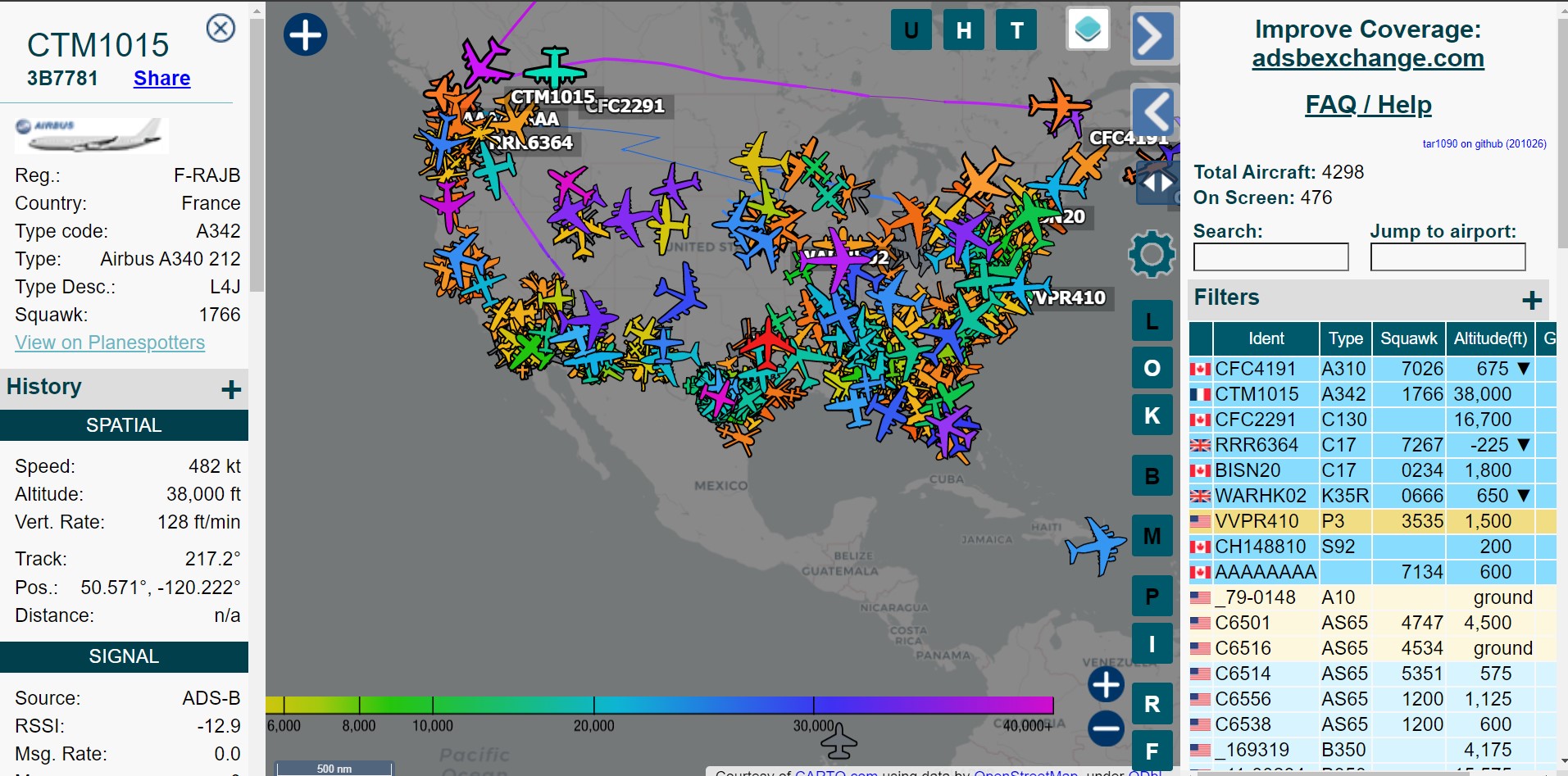The height and width of the screenshot is (776, 1568).
Task: Open map settings gear
Action: coord(1152,254)
